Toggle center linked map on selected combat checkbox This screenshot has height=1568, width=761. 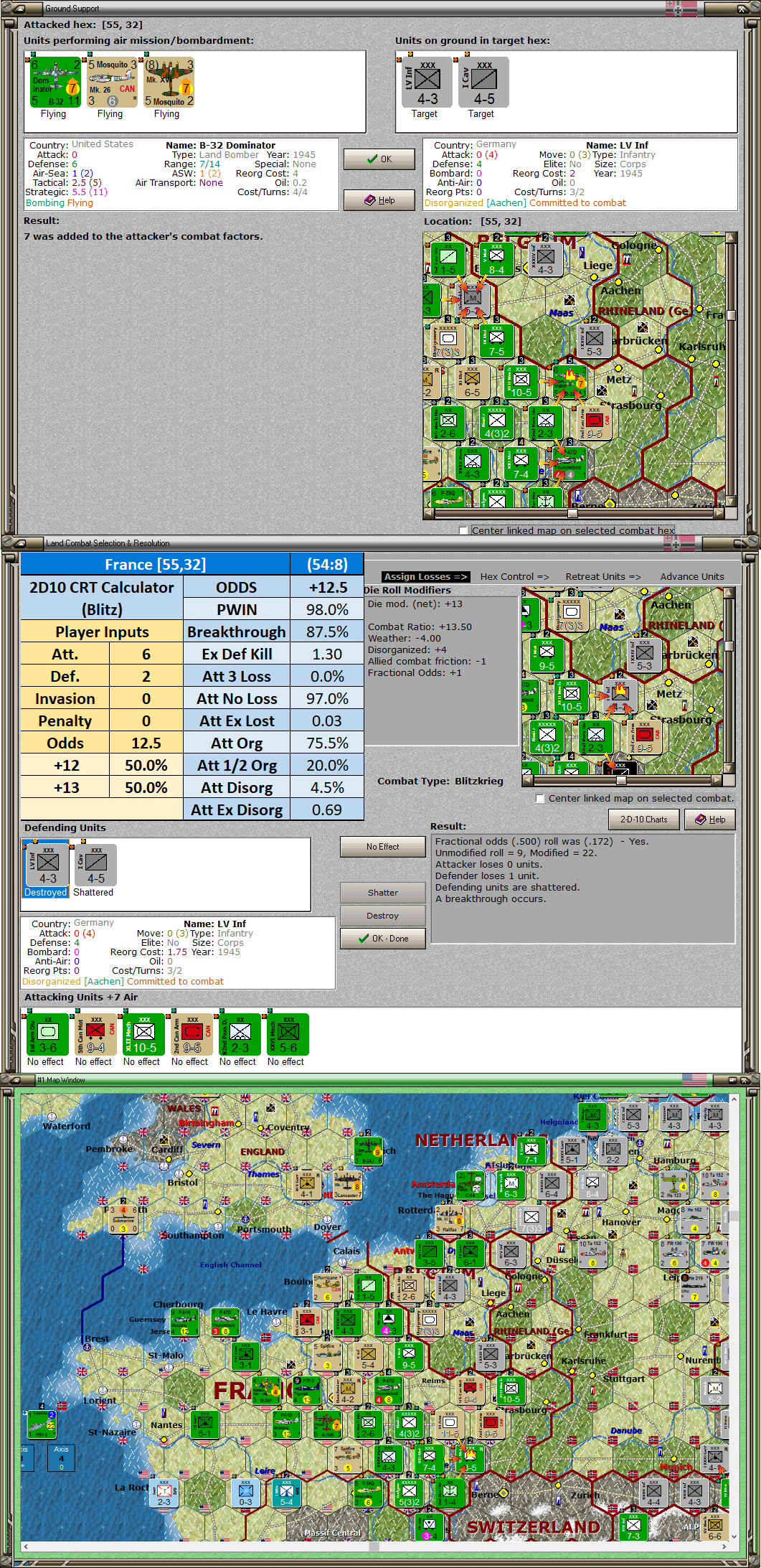pos(540,798)
